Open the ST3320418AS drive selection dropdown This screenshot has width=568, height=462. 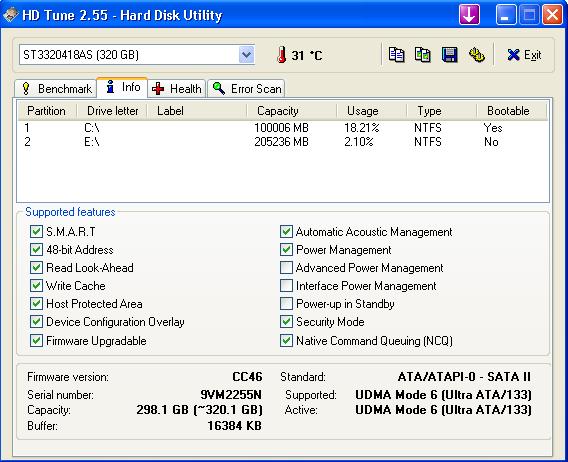(x=246, y=55)
